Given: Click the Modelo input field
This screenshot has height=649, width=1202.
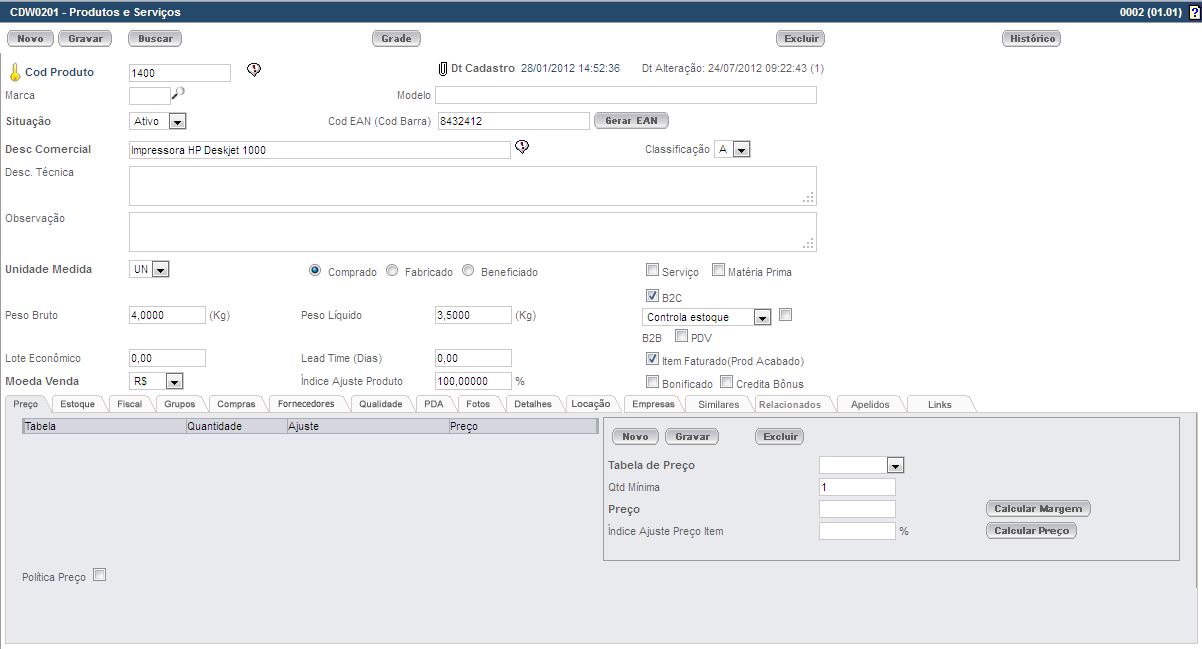Looking at the screenshot, I should click(x=625, y=96).
